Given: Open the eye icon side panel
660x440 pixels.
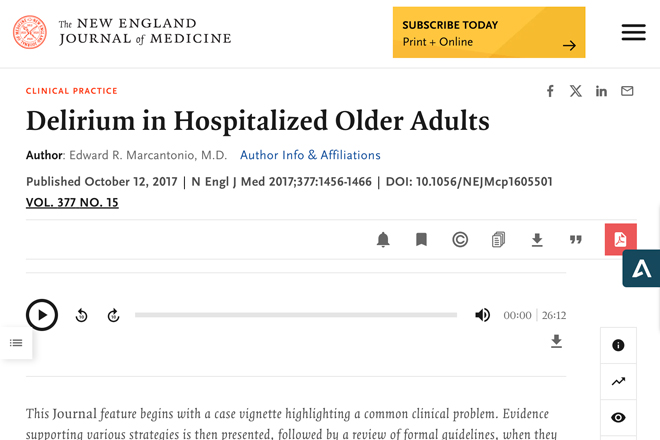Looking at the screenshot, I should coord(618,417).
